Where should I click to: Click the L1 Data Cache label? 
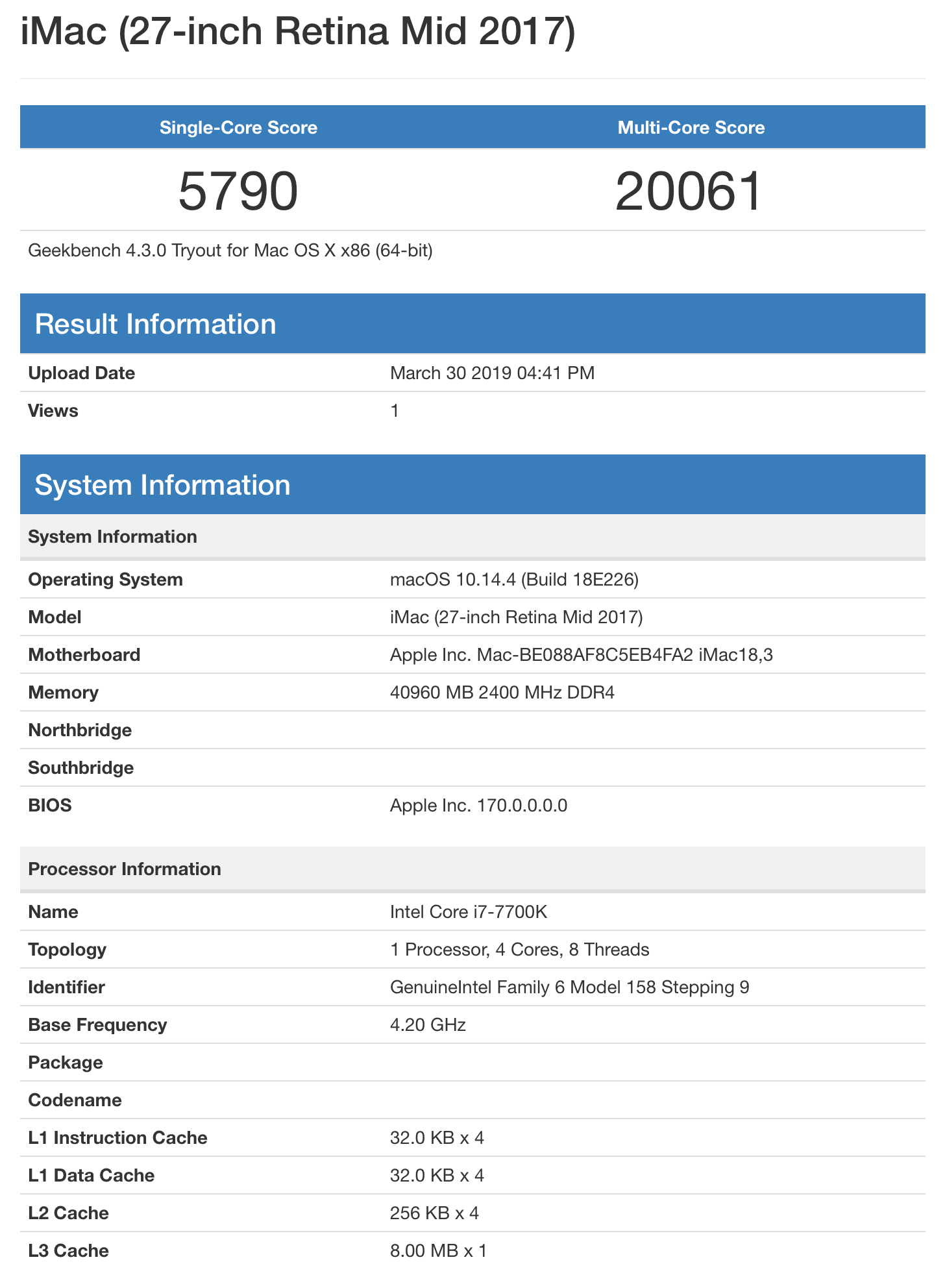(x=92, y=1176)
